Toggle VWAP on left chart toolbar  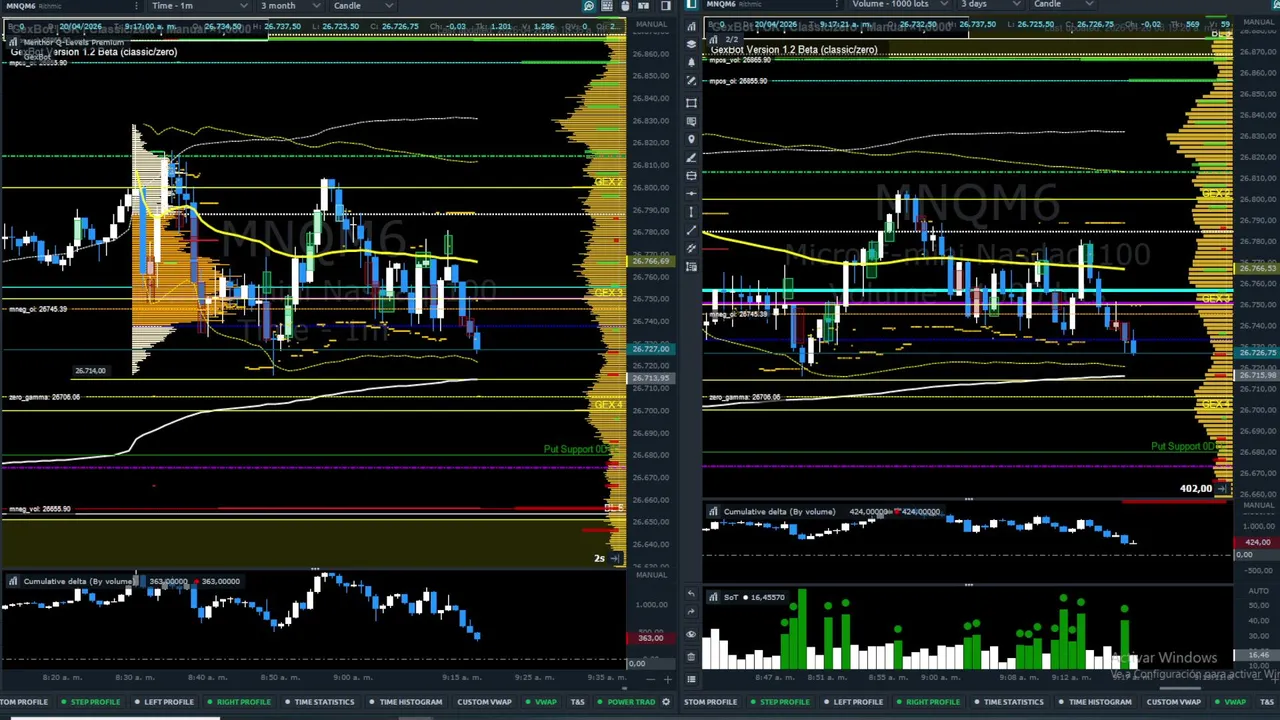[541, 702]
